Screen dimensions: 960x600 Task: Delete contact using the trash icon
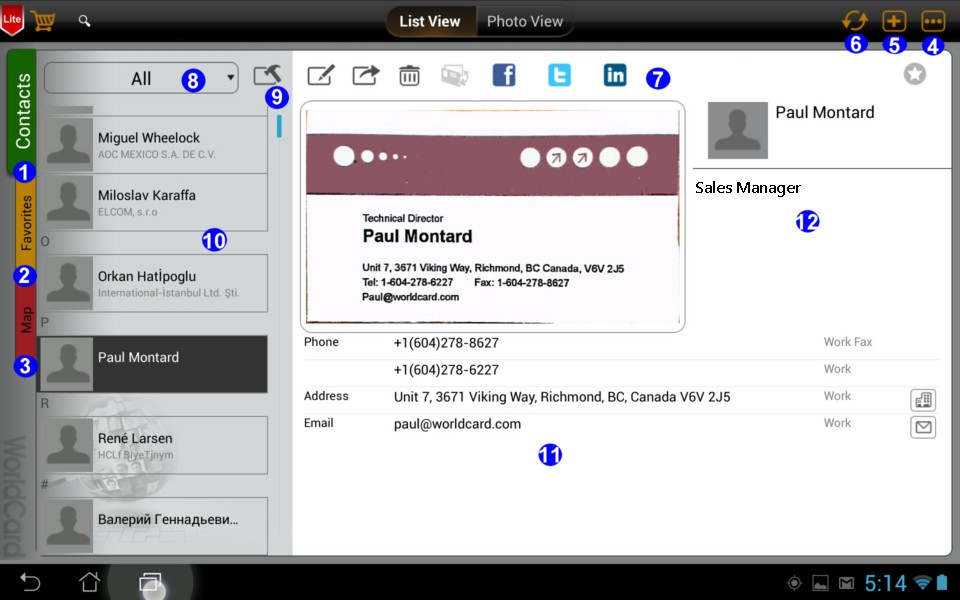(410, 75)
